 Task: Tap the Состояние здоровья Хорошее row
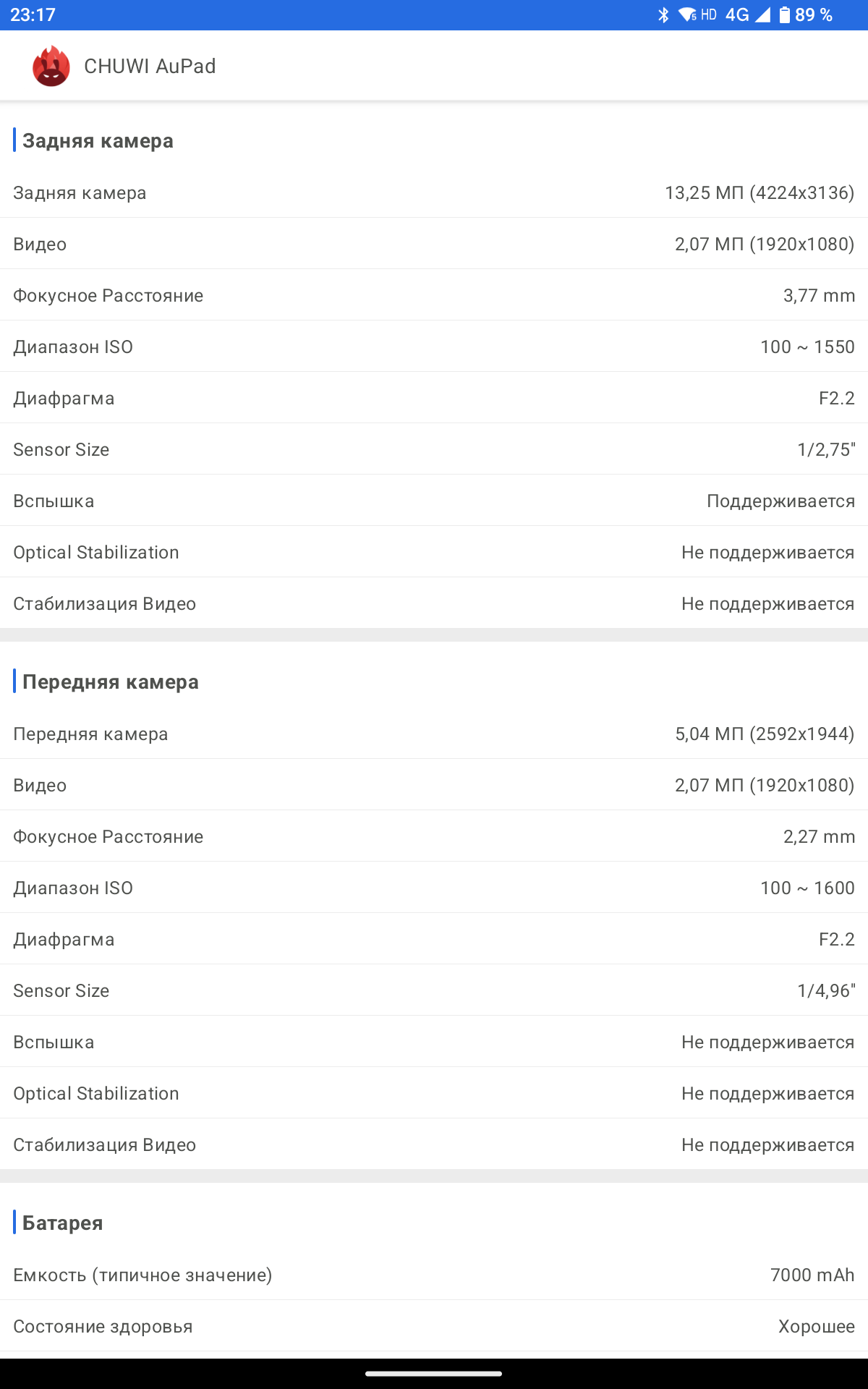(434, 1326)
